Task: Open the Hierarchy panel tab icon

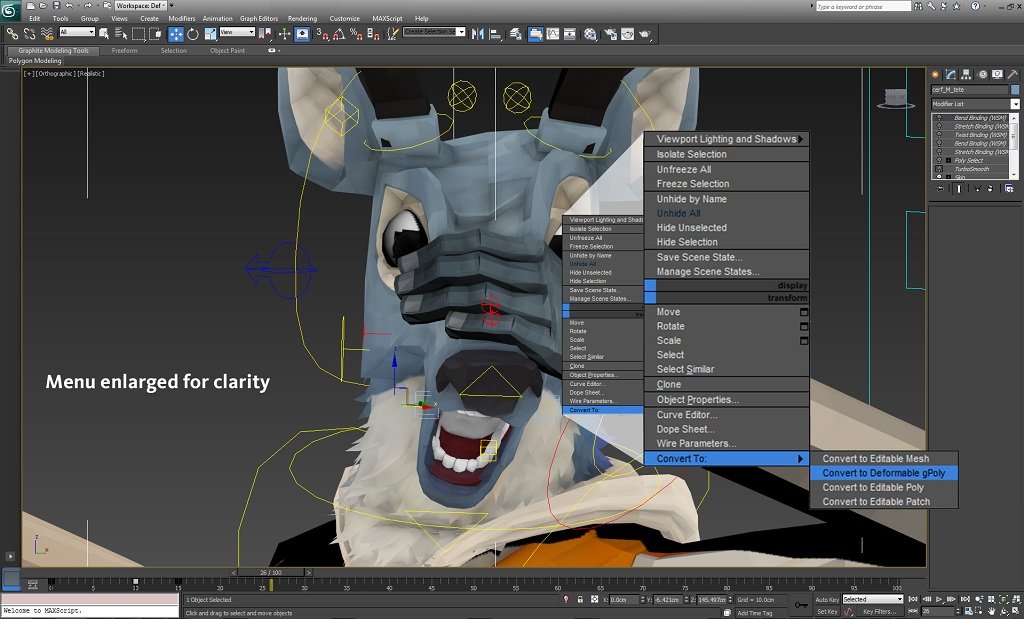Action: coord(967,74)
